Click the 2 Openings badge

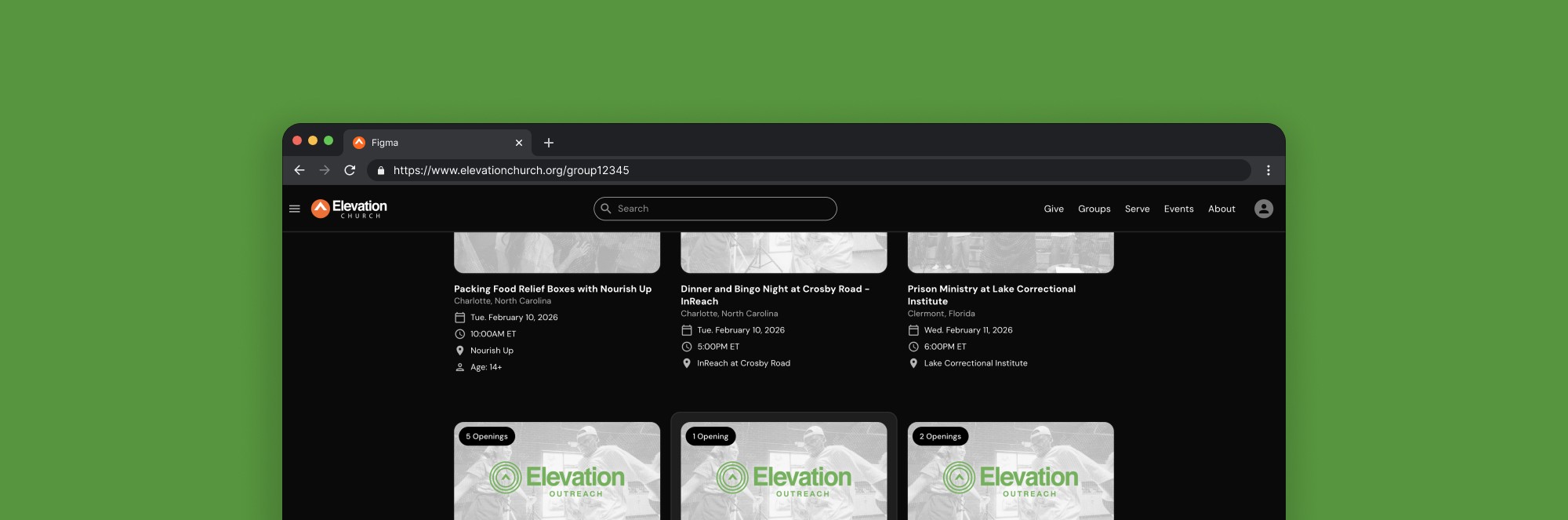tap(940, 436)
